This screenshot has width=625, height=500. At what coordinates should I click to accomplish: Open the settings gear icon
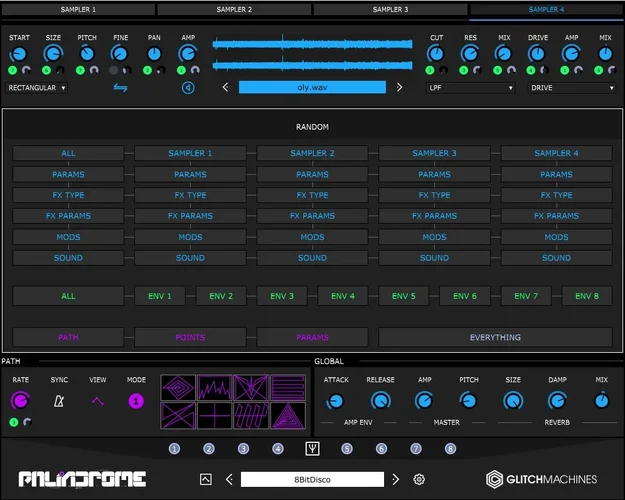coord(419,479)
